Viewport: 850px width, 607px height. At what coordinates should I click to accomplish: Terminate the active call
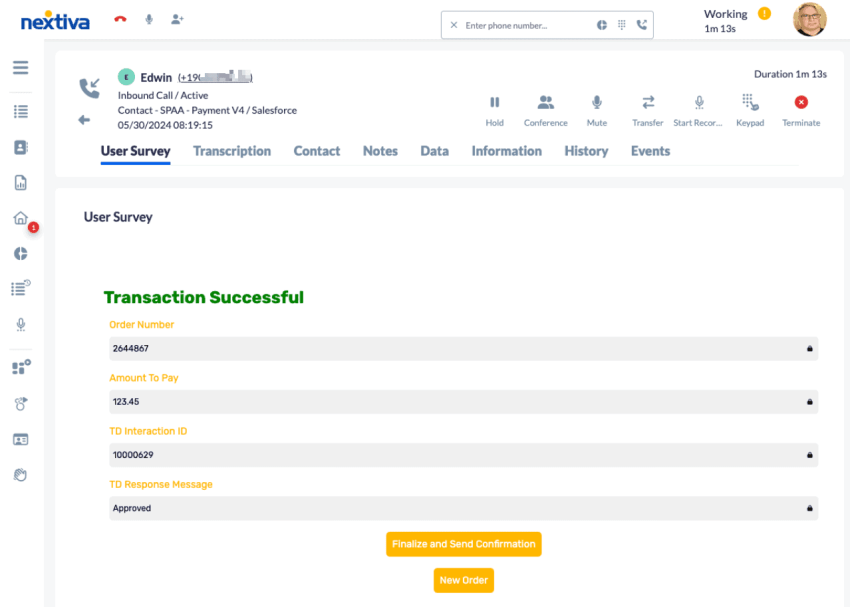(800, 102)
